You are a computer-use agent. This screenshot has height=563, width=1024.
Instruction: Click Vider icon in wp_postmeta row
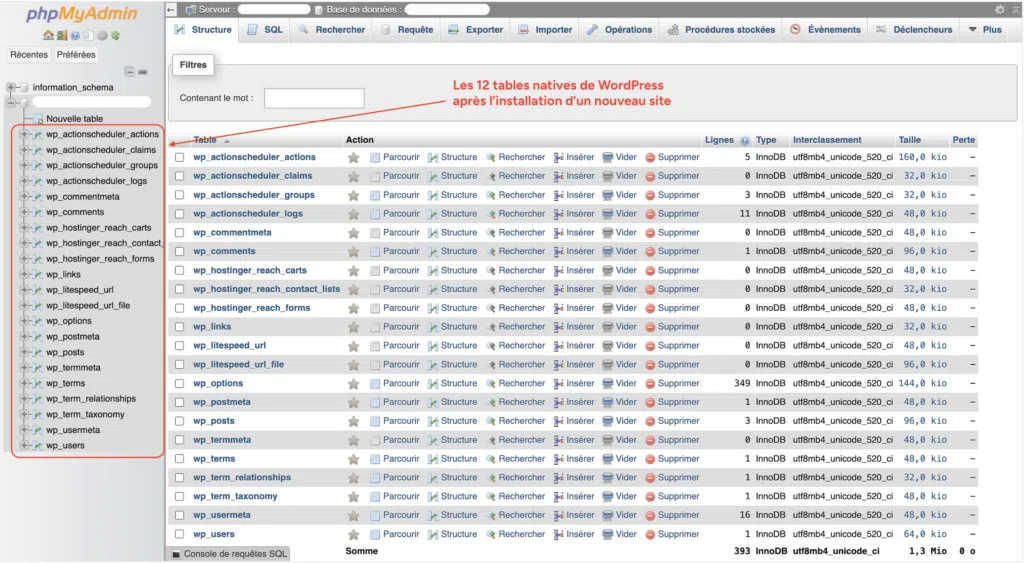pyautogui.click(x=607, y=402)
